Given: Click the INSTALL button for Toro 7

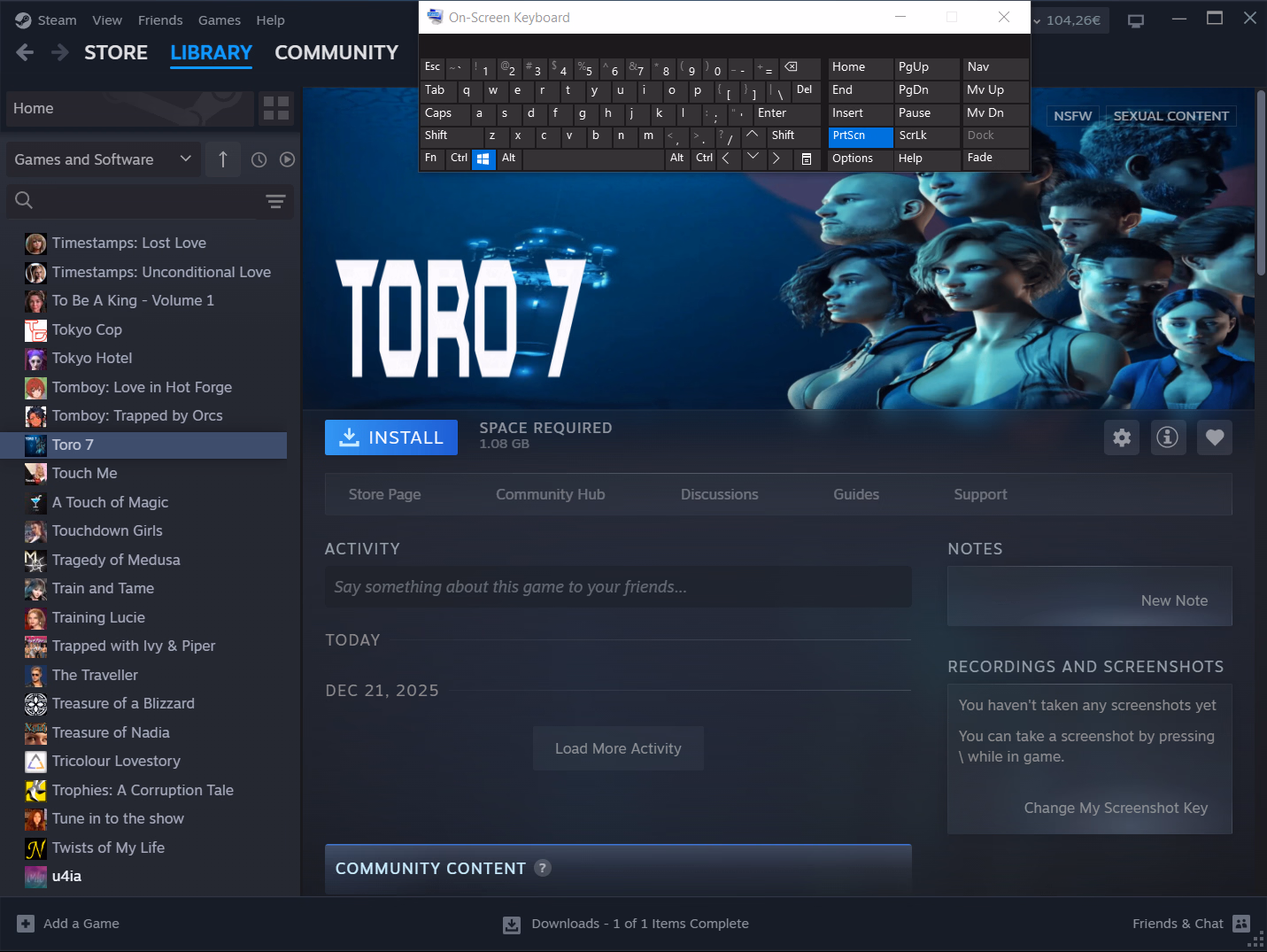Looking at the screenshot, I should click(391, 437).
